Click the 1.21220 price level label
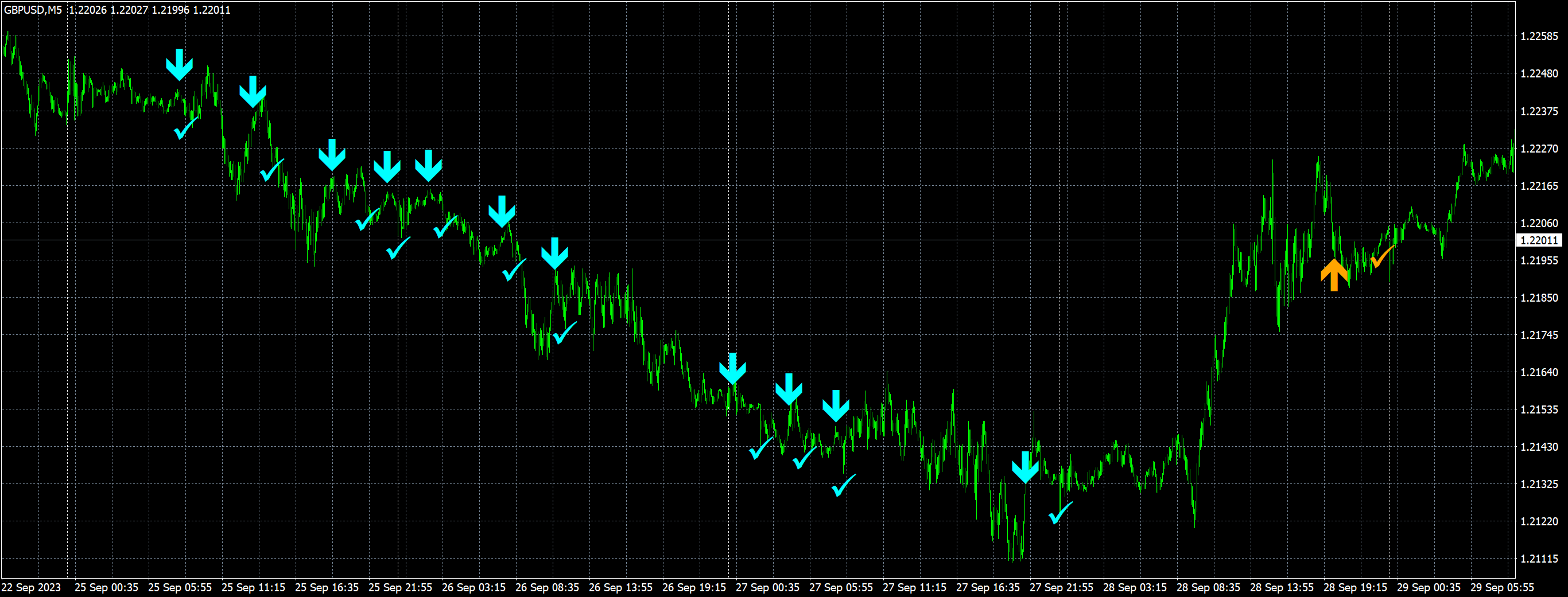This screenshot has width=1568, height=597. click(x=1539, y=522)
